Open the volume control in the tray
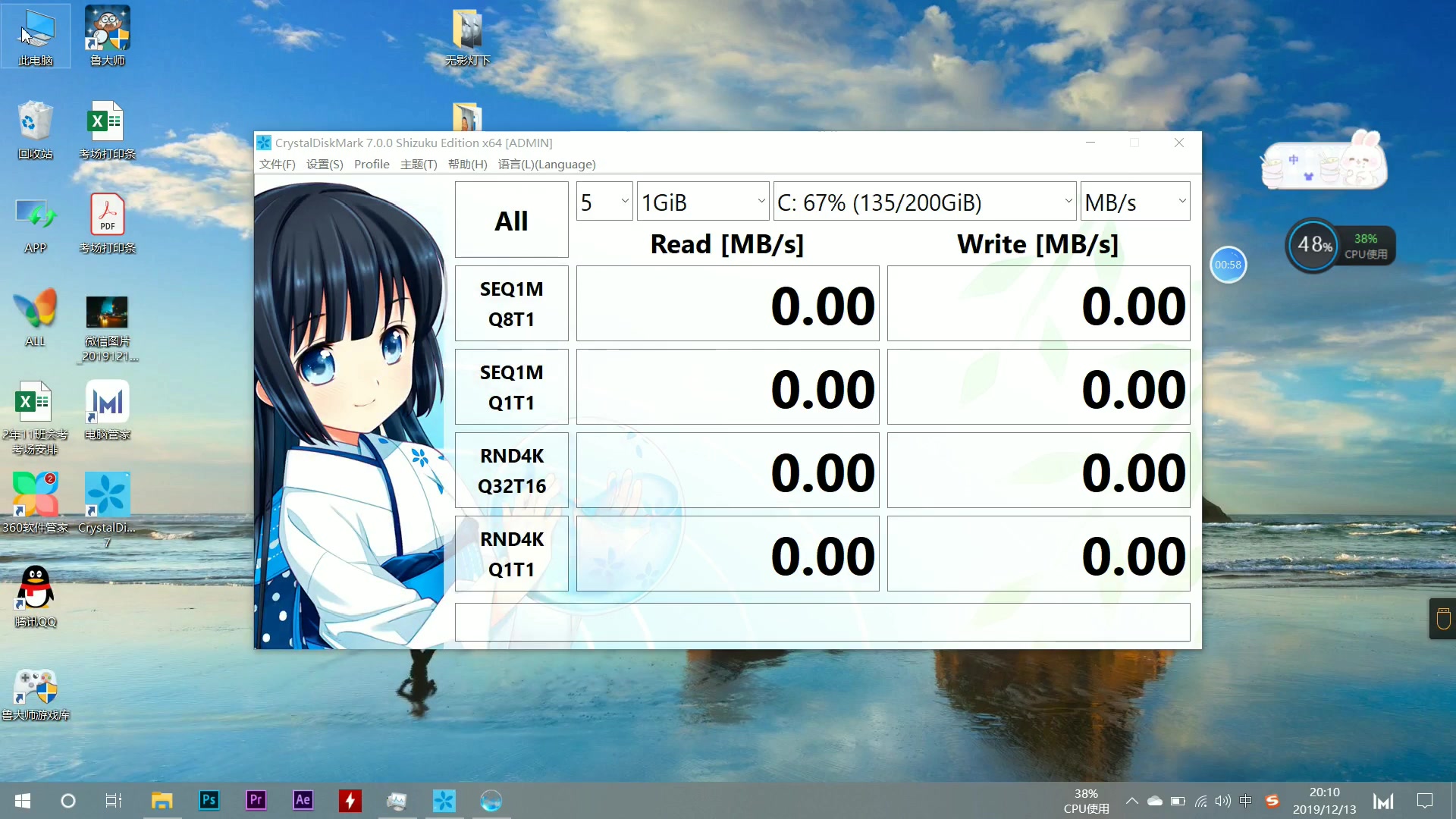Viewport: 1456px width, 819px height. point(1222,801)
